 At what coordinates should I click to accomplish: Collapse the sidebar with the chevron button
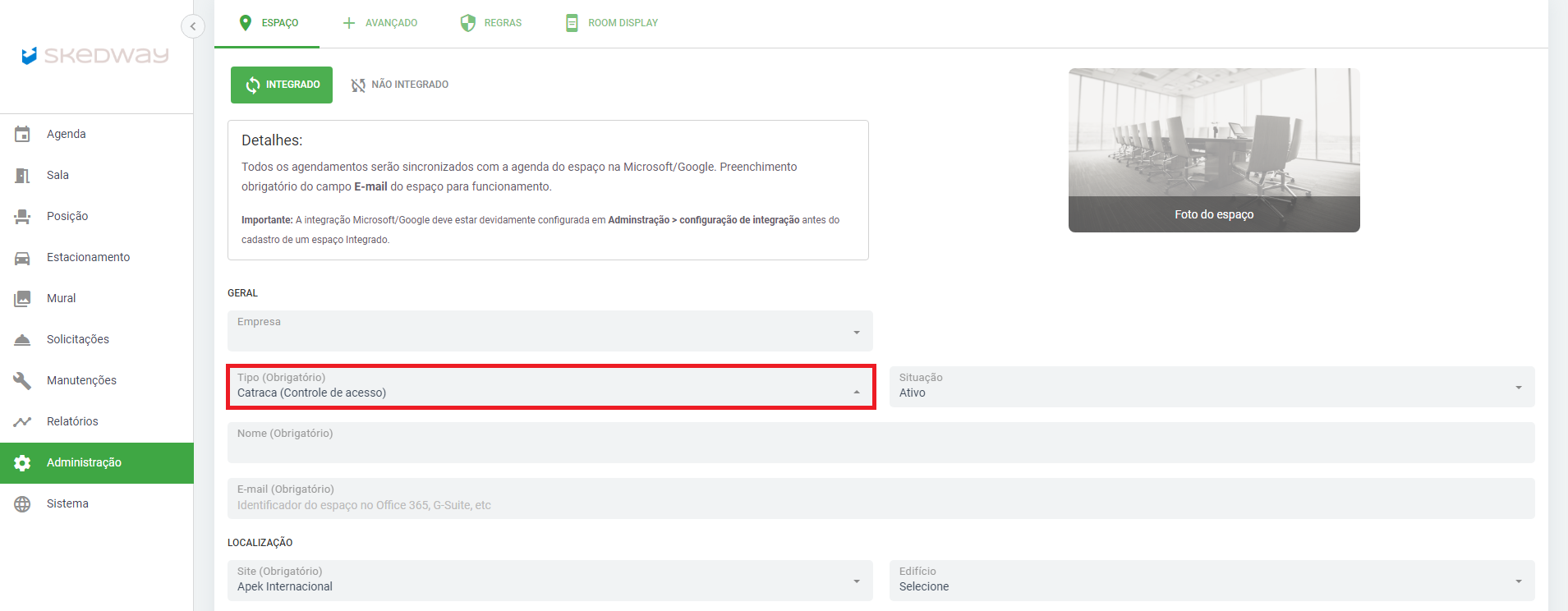point(192,26)
